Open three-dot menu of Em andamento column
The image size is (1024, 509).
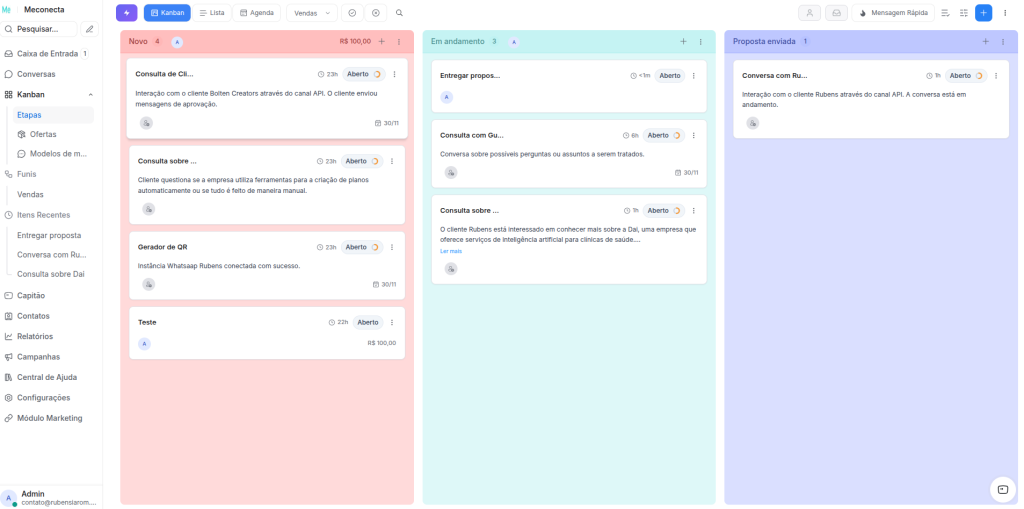(x=700, y=41)
